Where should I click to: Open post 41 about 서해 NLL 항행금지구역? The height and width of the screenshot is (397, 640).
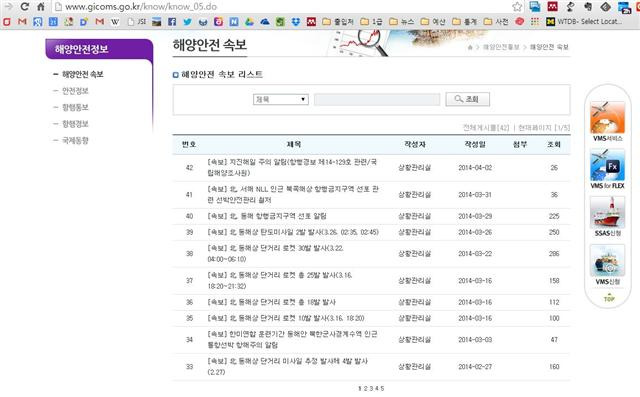click(x=293, y=195)
